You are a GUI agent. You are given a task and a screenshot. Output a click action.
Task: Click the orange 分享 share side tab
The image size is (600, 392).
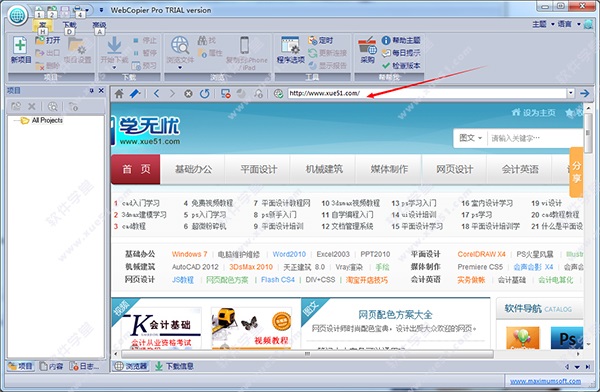pyautogui.click(x=576, y=172)
